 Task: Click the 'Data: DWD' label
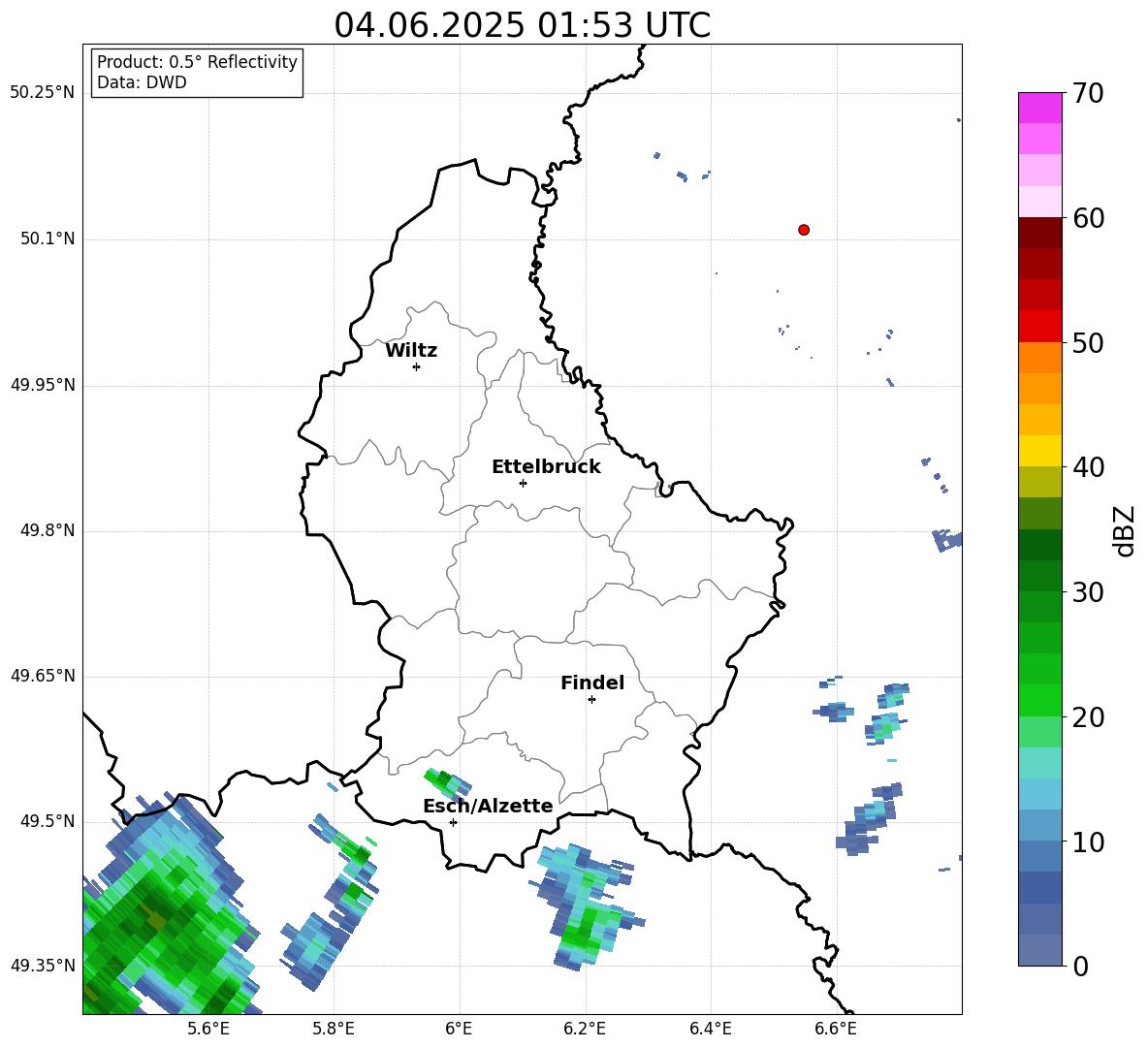[142, 82]
